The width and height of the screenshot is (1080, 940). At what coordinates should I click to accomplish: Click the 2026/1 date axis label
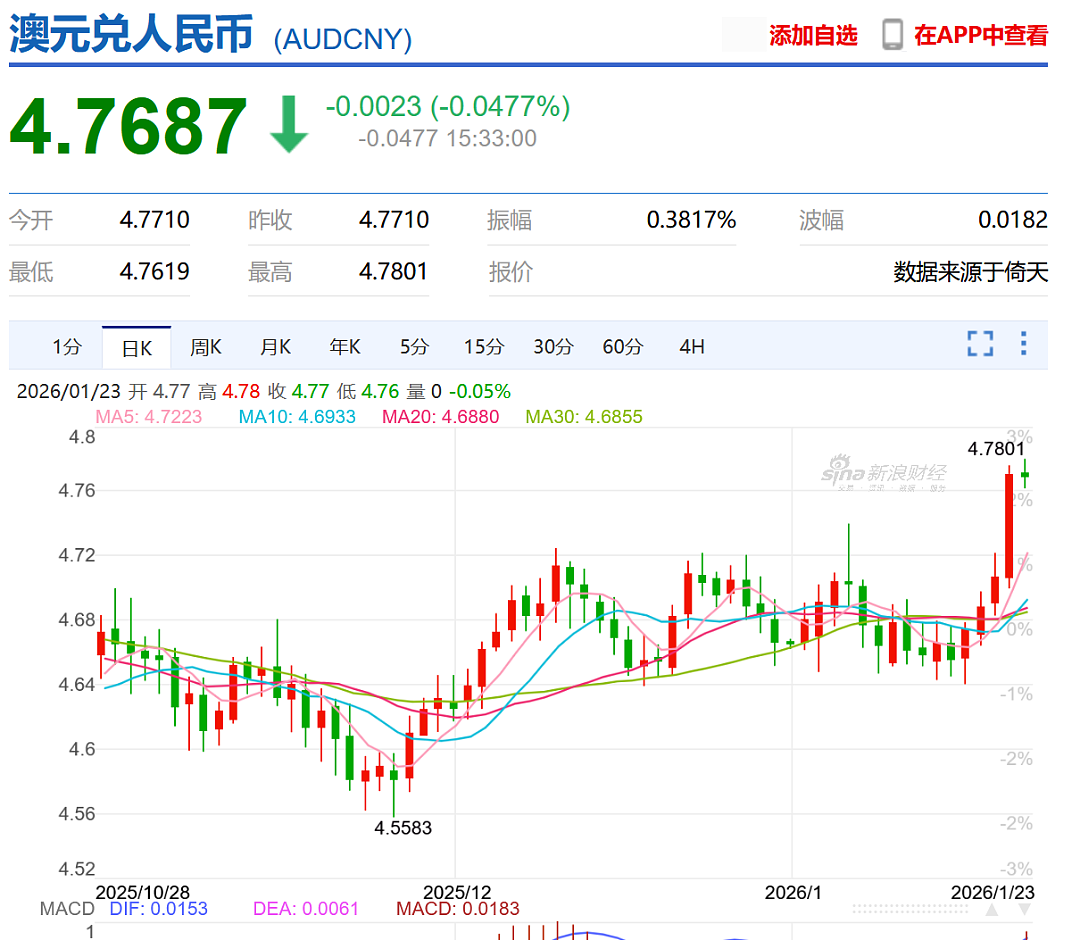(793, 892)
